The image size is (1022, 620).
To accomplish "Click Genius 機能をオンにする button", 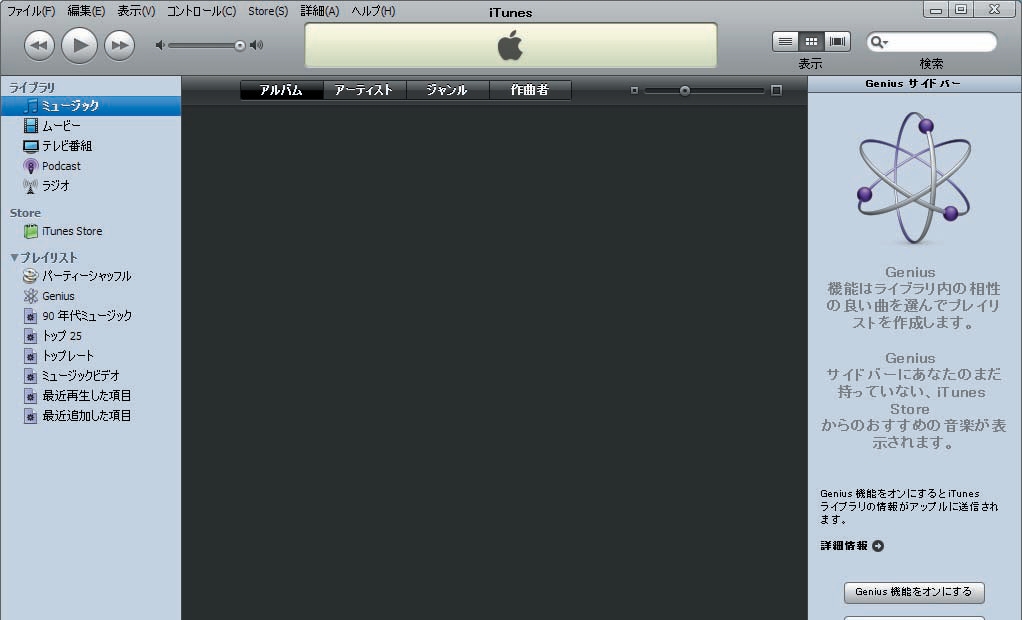I will point(914,592).
